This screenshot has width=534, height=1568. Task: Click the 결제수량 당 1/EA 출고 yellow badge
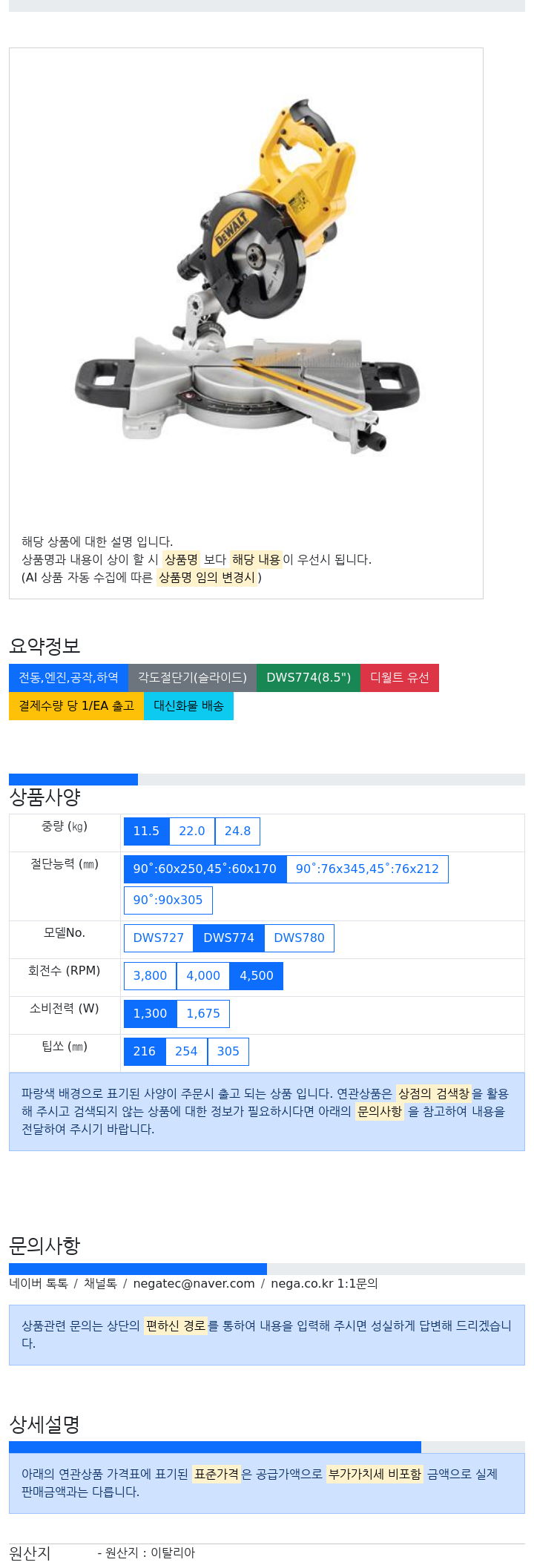click(x=76, y=706)
